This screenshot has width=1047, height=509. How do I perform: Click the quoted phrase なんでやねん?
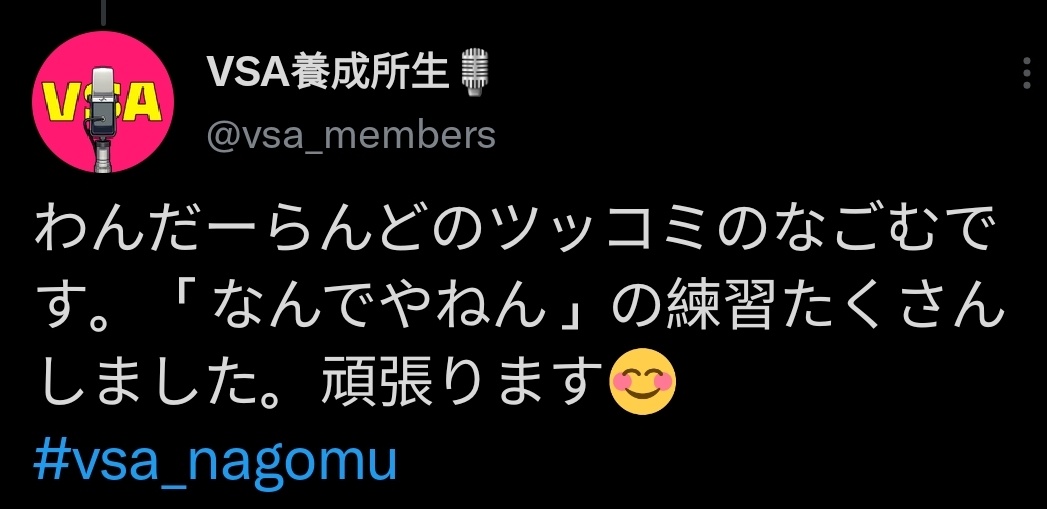[403, 307]
